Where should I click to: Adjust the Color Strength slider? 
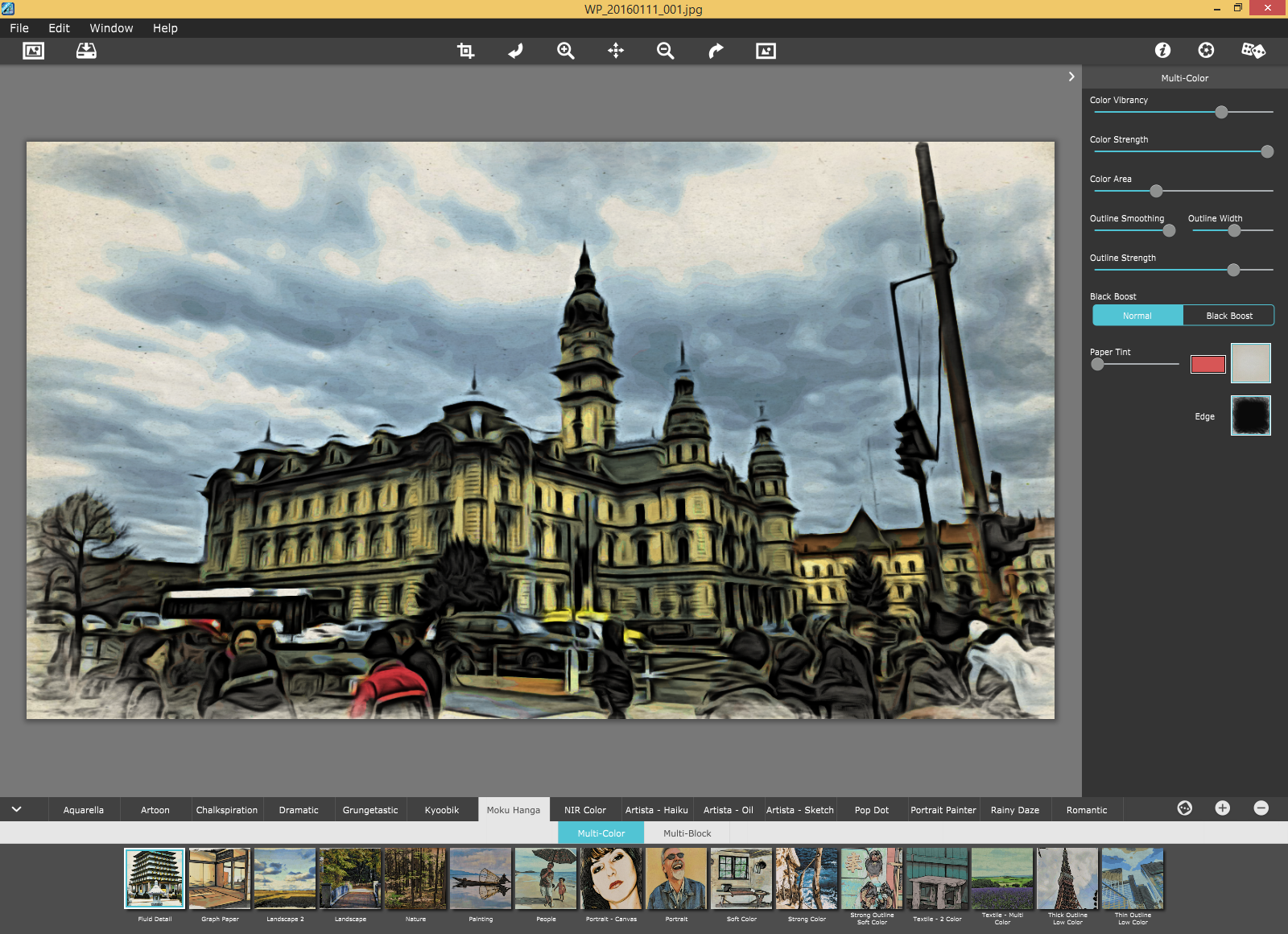click(x=1267, y=151)
